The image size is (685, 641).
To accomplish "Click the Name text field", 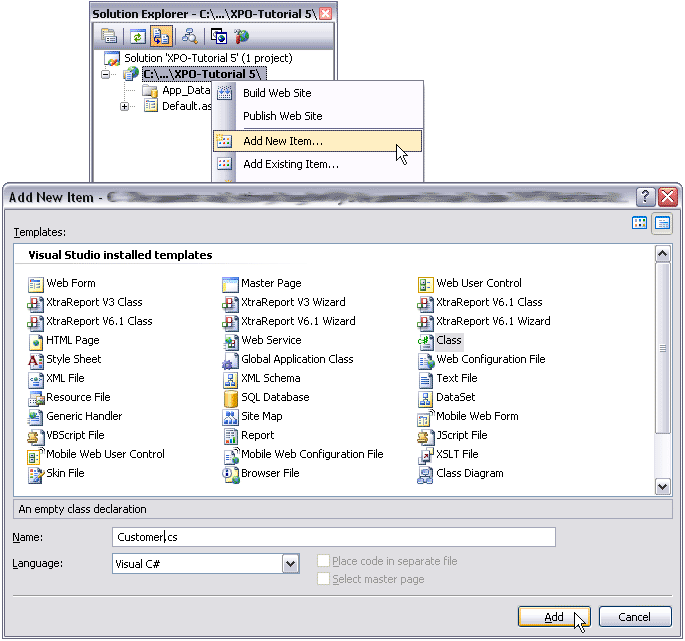I will (x=333, y=538).
